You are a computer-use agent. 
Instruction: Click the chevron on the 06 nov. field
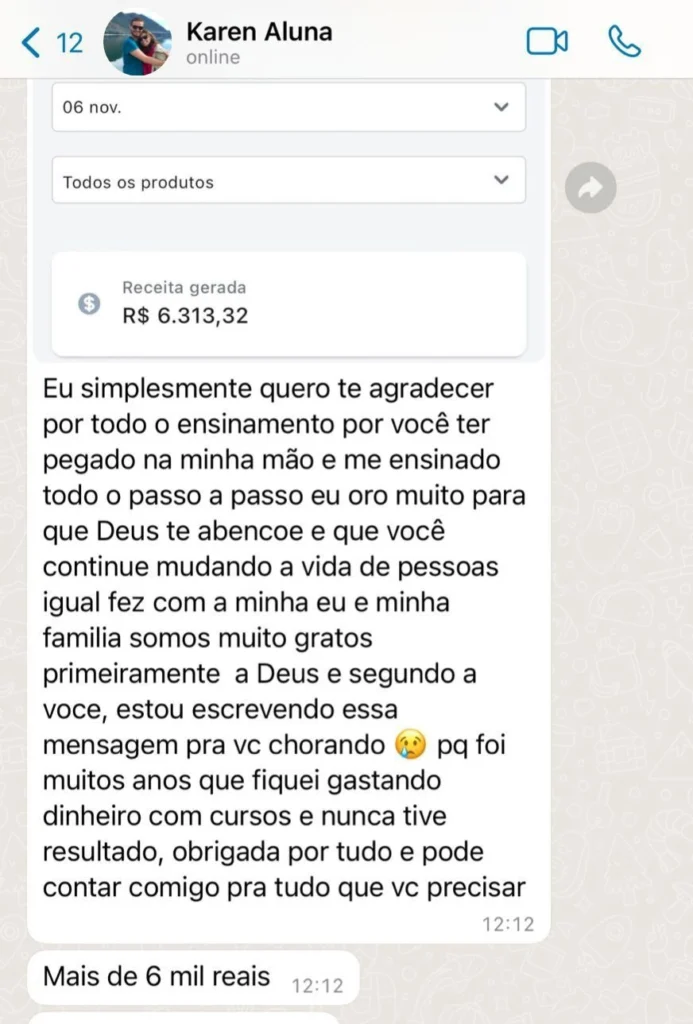502,107
